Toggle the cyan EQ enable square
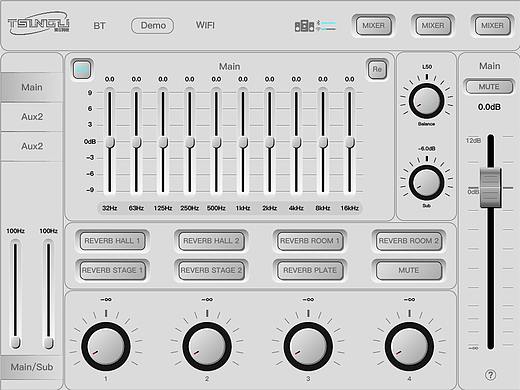 click(x=82, y=70)
